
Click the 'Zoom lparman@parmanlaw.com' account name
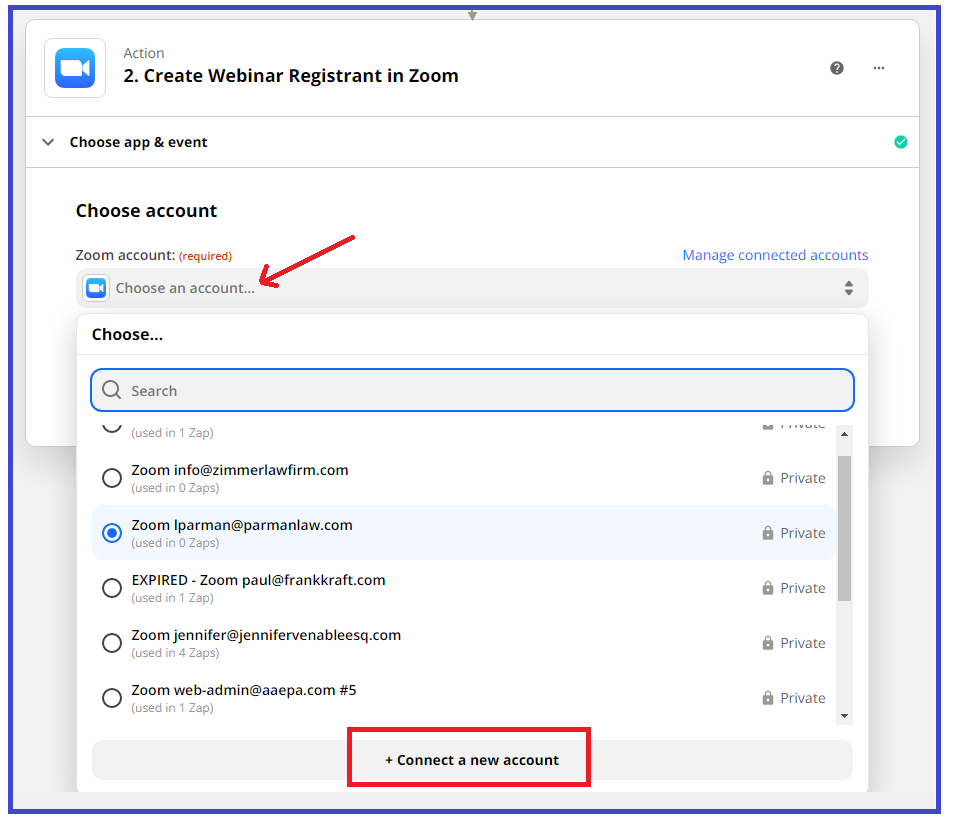242,525
